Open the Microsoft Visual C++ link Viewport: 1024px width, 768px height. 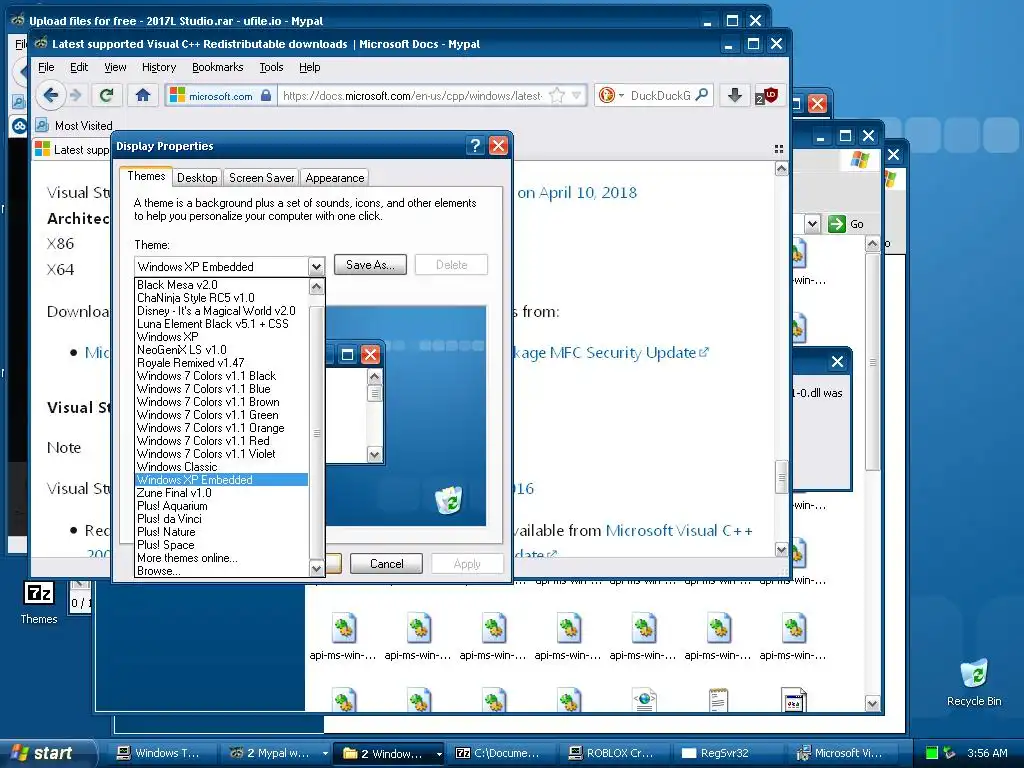tap(679, 530)
